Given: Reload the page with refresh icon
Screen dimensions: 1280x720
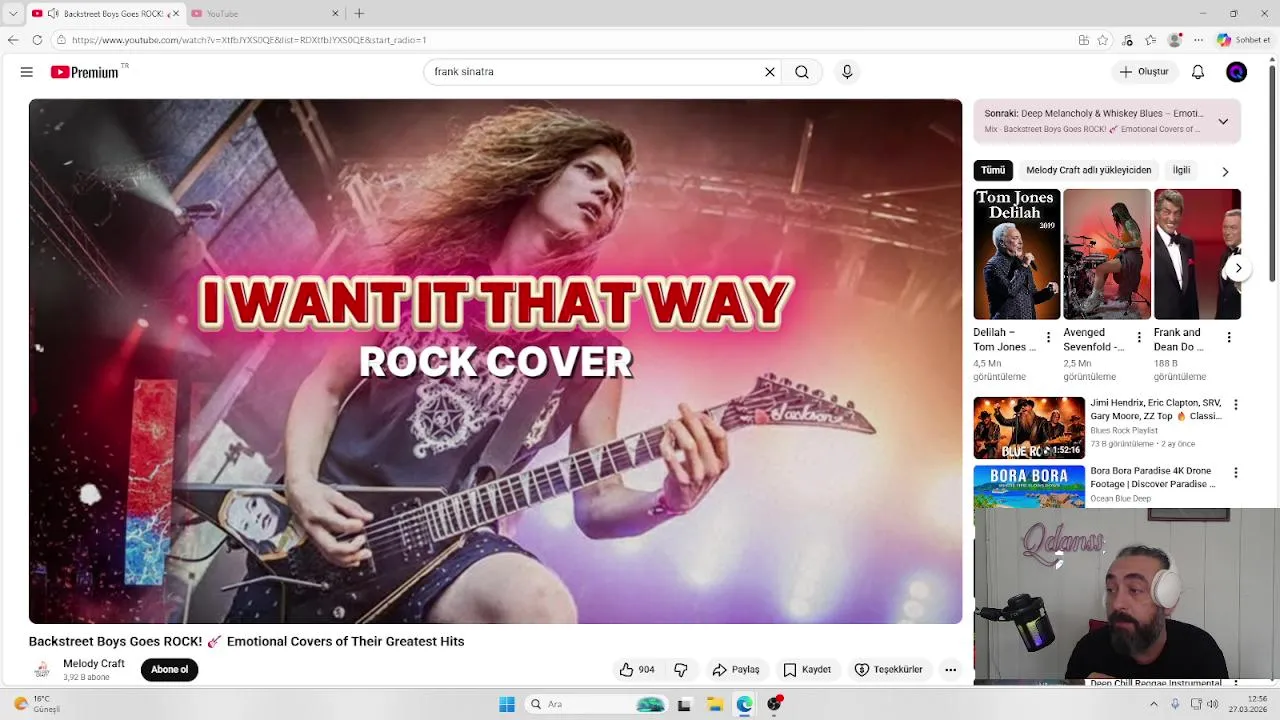Looking at the screenshot, I should pos(37,40).
